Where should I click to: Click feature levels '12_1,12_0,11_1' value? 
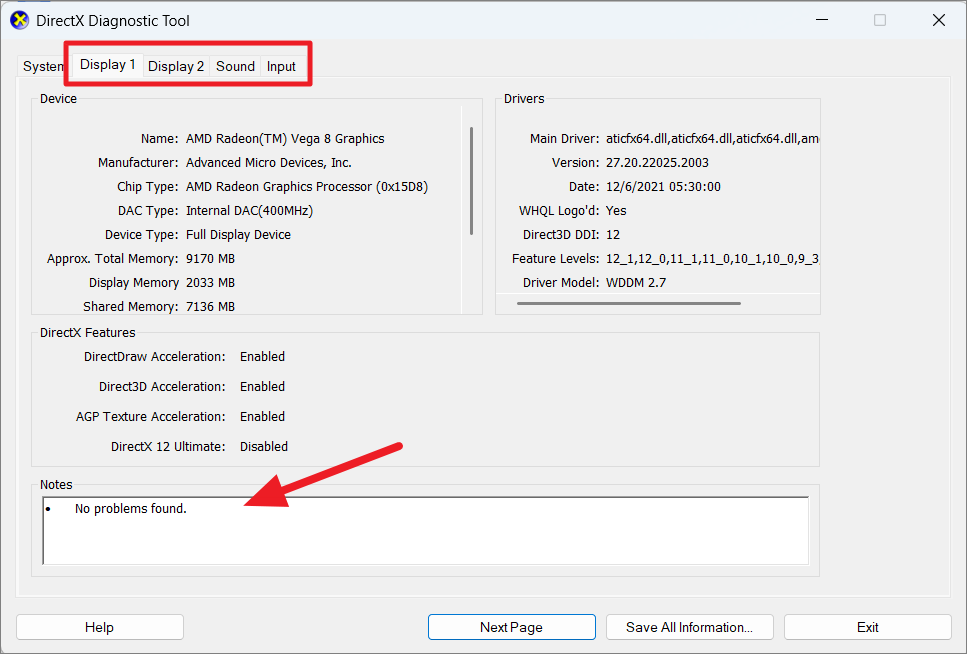(712, 259)
